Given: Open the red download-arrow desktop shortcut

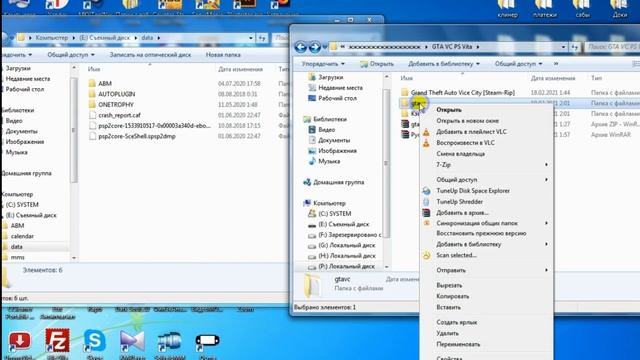Looking at the screenshot, I should [x=19, y=341].
